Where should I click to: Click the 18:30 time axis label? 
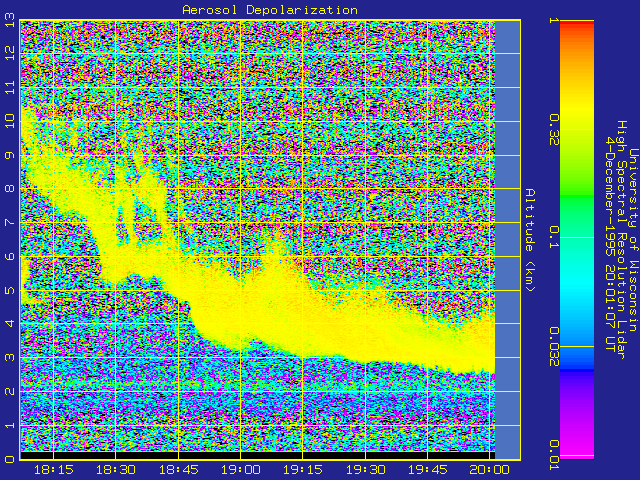click(x=116, y=470)
